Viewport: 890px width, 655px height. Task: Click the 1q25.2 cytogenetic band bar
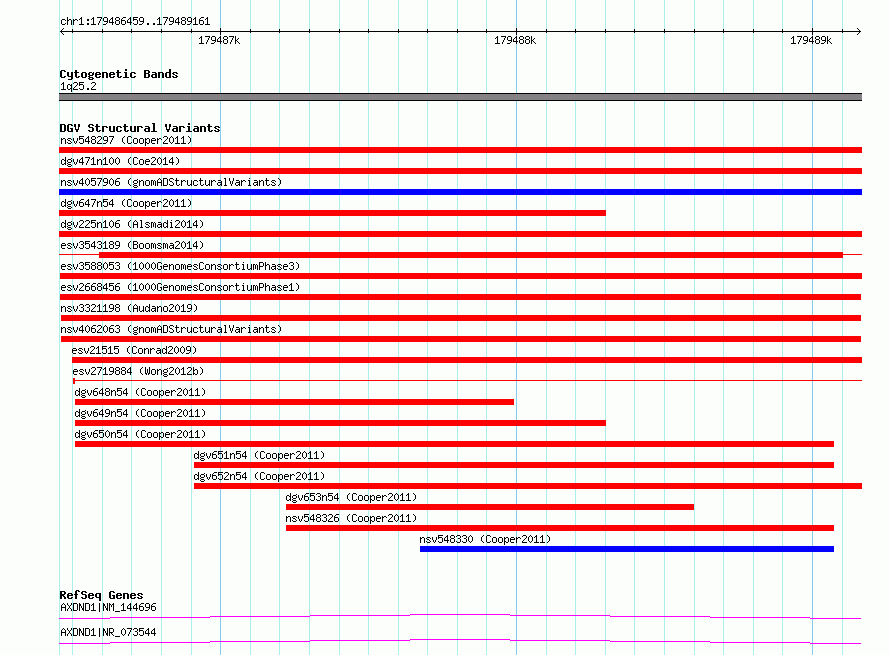point(460,97)
